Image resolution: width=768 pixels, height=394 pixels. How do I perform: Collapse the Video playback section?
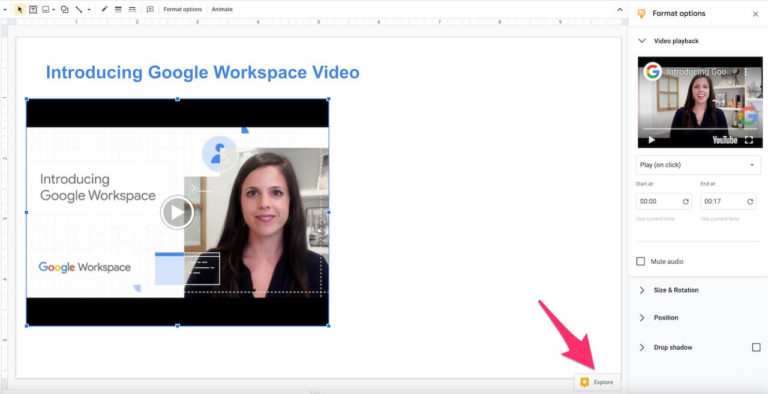tap(642, 41)
